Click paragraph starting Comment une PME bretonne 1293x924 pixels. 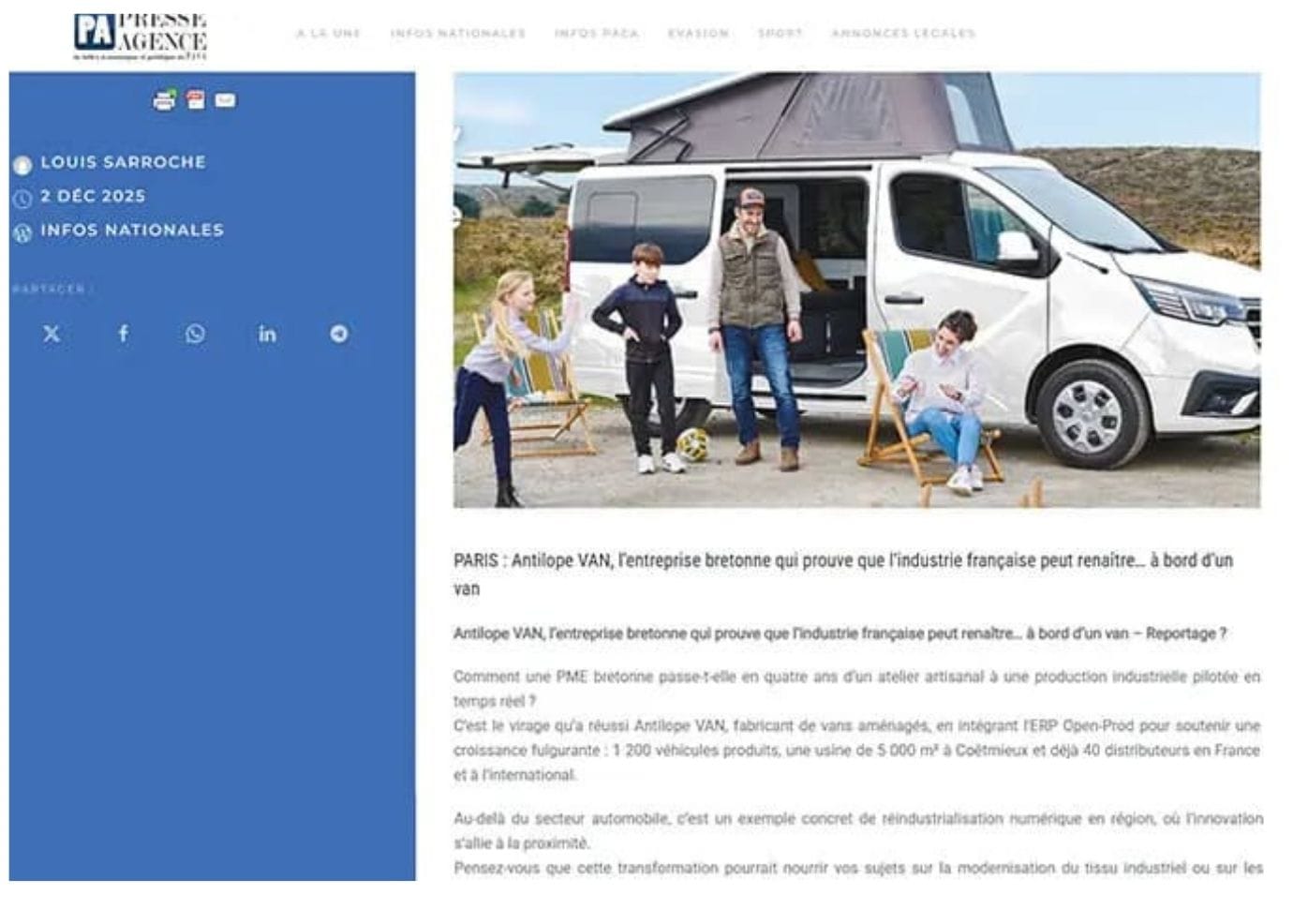(x=856, y=688)
